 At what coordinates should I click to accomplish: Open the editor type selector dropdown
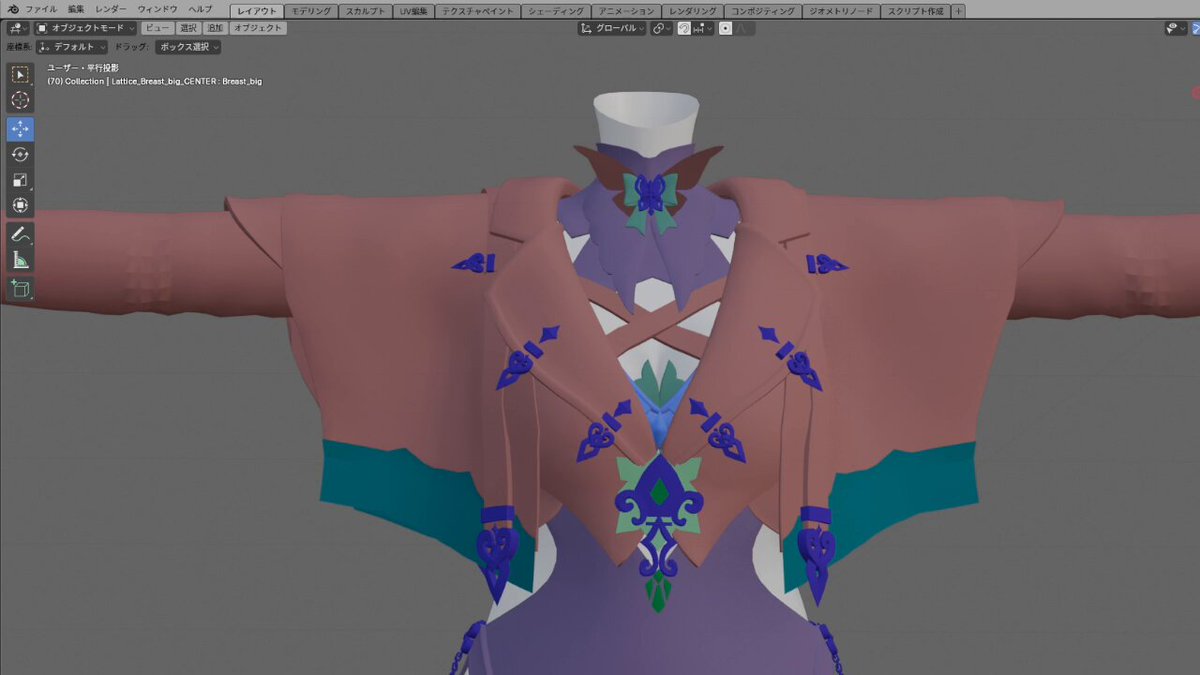[17, 28]
